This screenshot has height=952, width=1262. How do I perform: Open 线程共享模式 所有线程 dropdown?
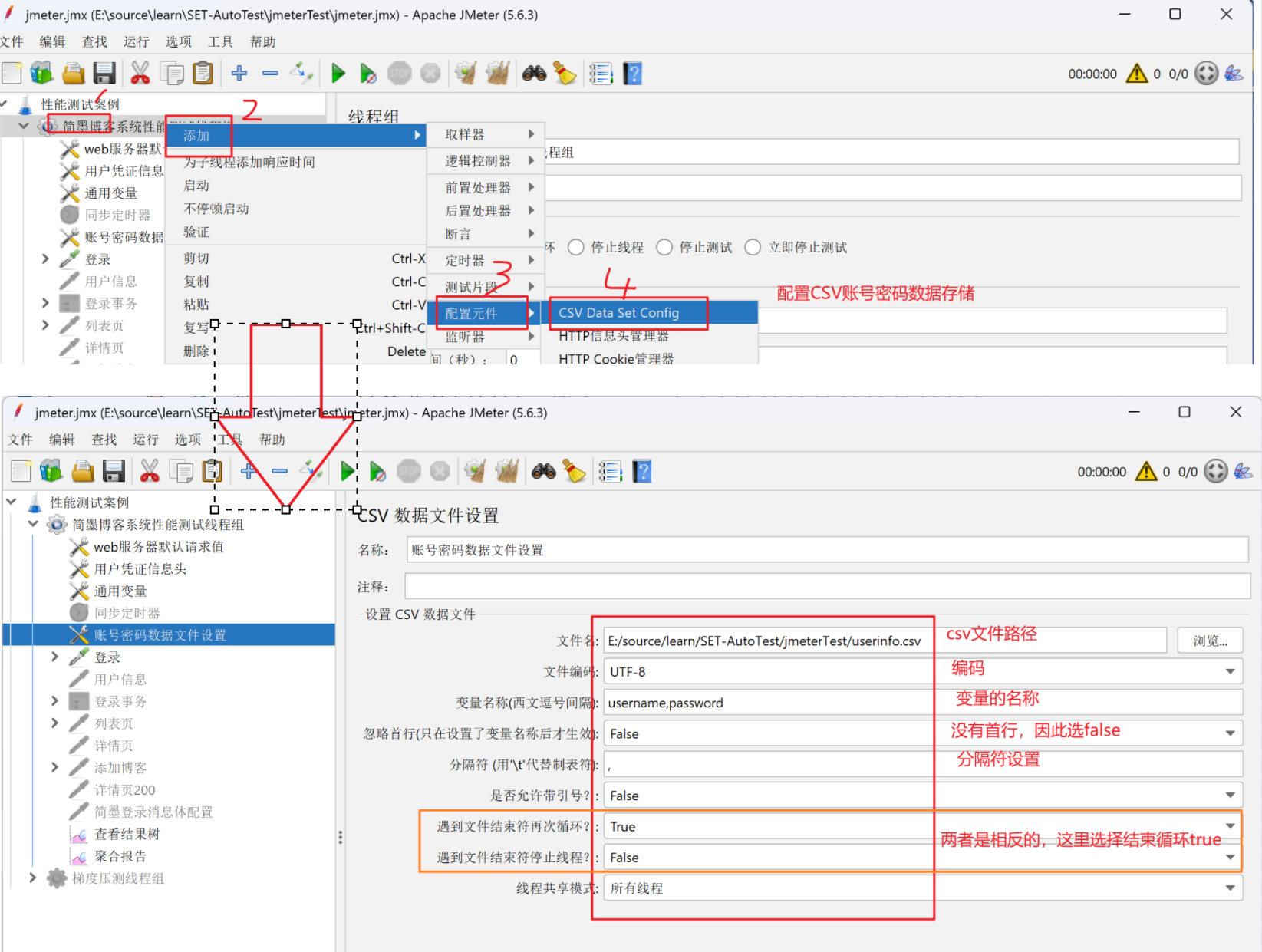click(1231, 888)
